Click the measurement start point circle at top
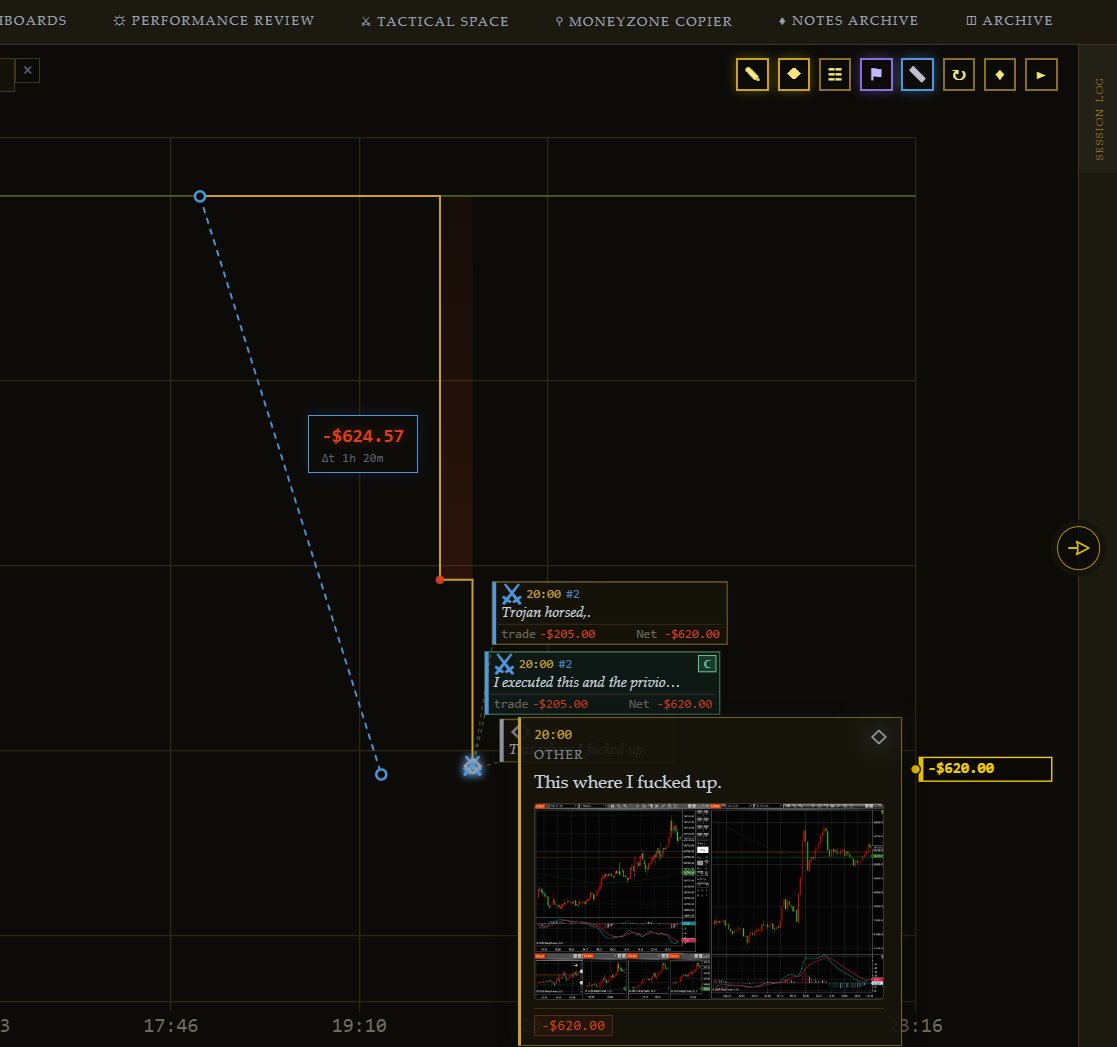The height and width of the screenshot is (1047, 1117). coord(200,197)
